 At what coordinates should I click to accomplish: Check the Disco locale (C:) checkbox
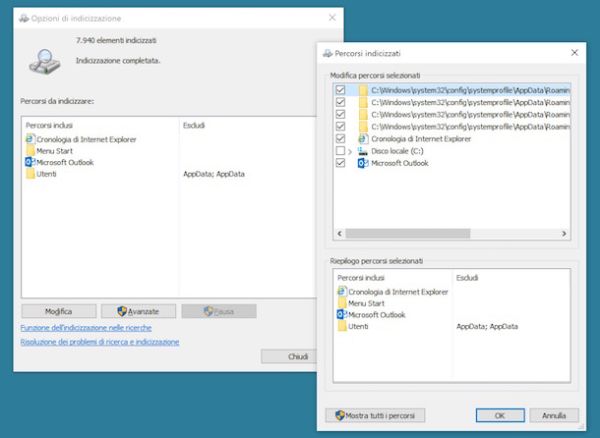click(341, 150)
